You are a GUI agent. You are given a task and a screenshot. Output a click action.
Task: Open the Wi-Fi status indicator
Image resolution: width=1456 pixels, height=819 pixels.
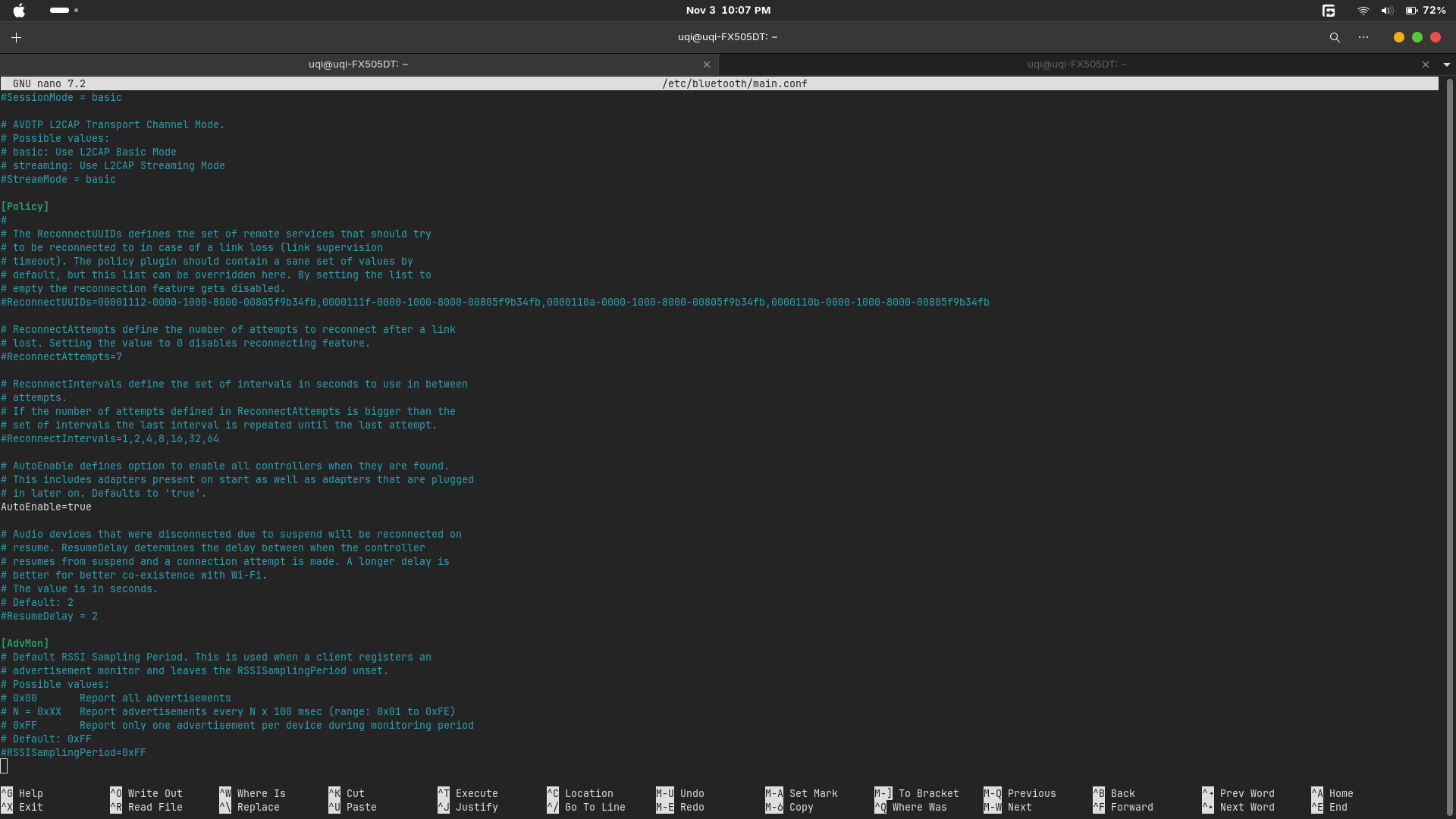click(1363, 11)
